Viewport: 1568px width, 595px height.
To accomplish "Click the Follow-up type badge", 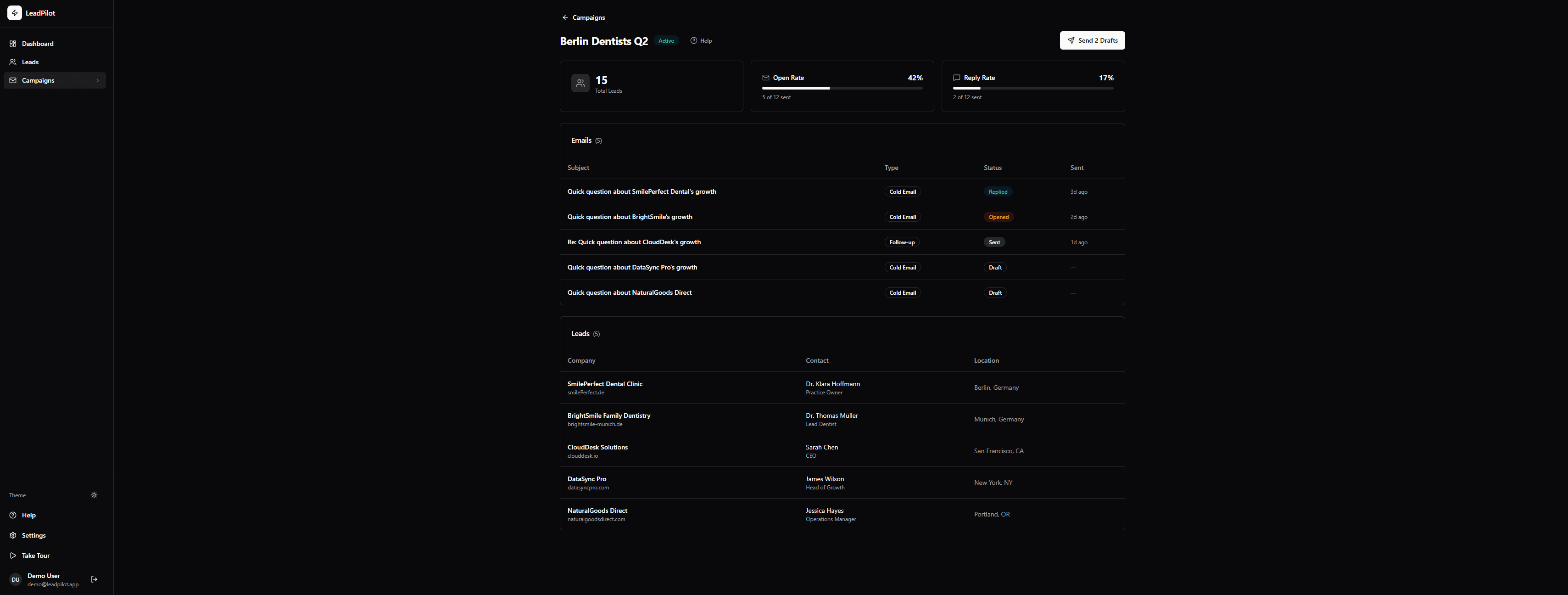I will pyautogui.click(x=902, y=242).
